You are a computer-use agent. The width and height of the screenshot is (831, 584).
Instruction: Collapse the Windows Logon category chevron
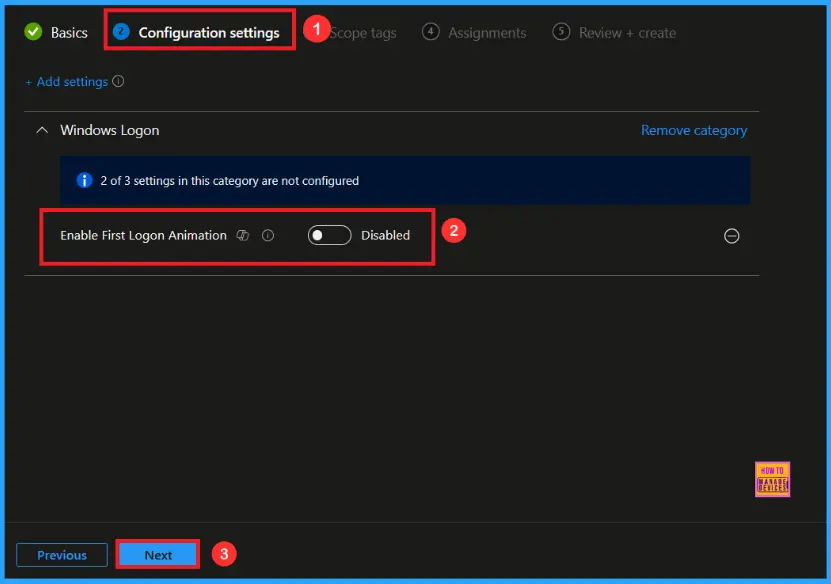click(42, 130)
